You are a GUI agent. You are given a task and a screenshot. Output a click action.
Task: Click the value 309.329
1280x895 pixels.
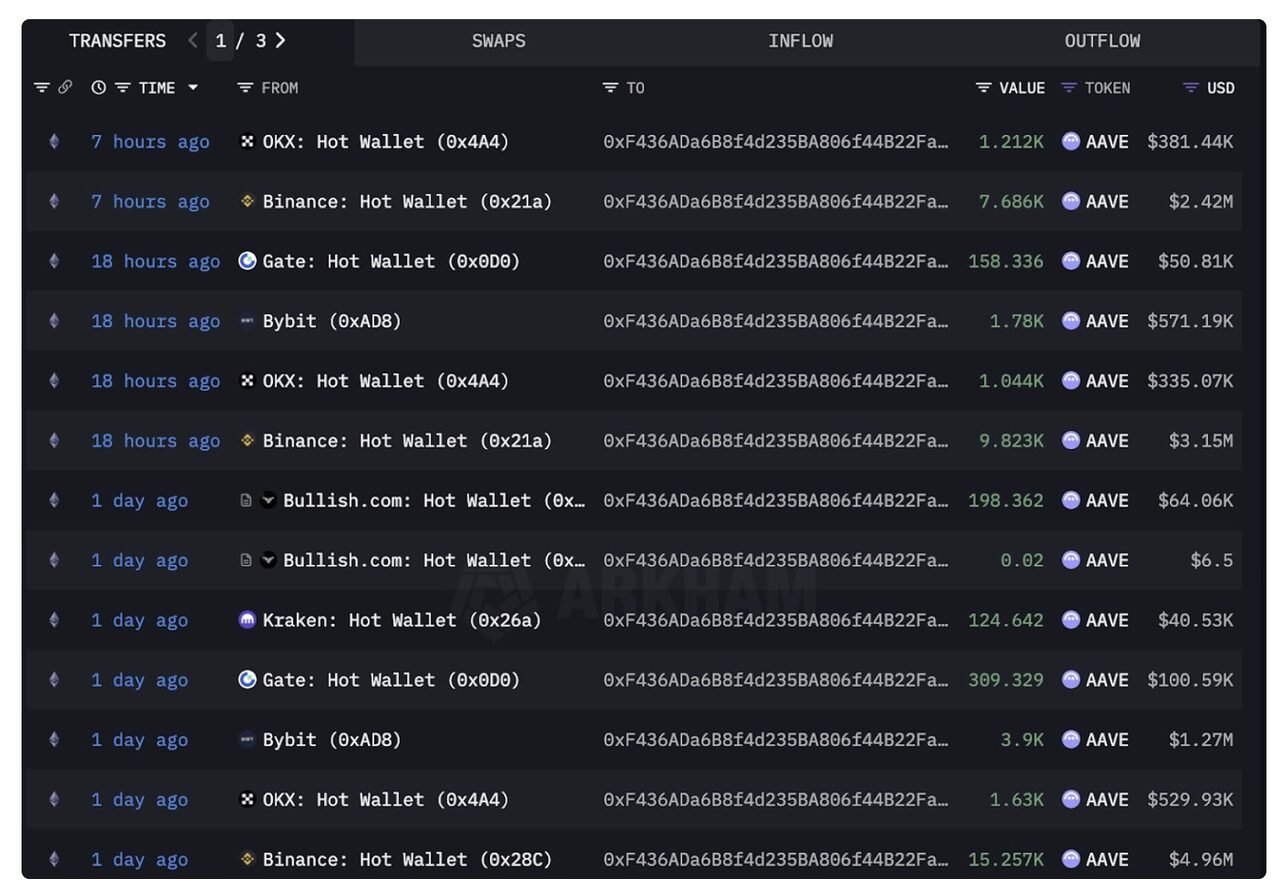1006,680
